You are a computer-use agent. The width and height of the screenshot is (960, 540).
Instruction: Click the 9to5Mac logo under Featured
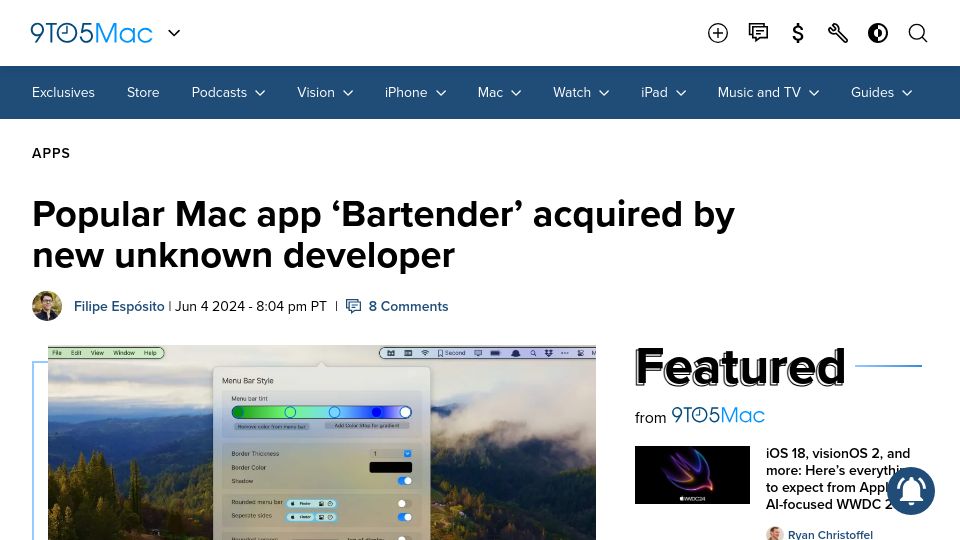(718, 416)
